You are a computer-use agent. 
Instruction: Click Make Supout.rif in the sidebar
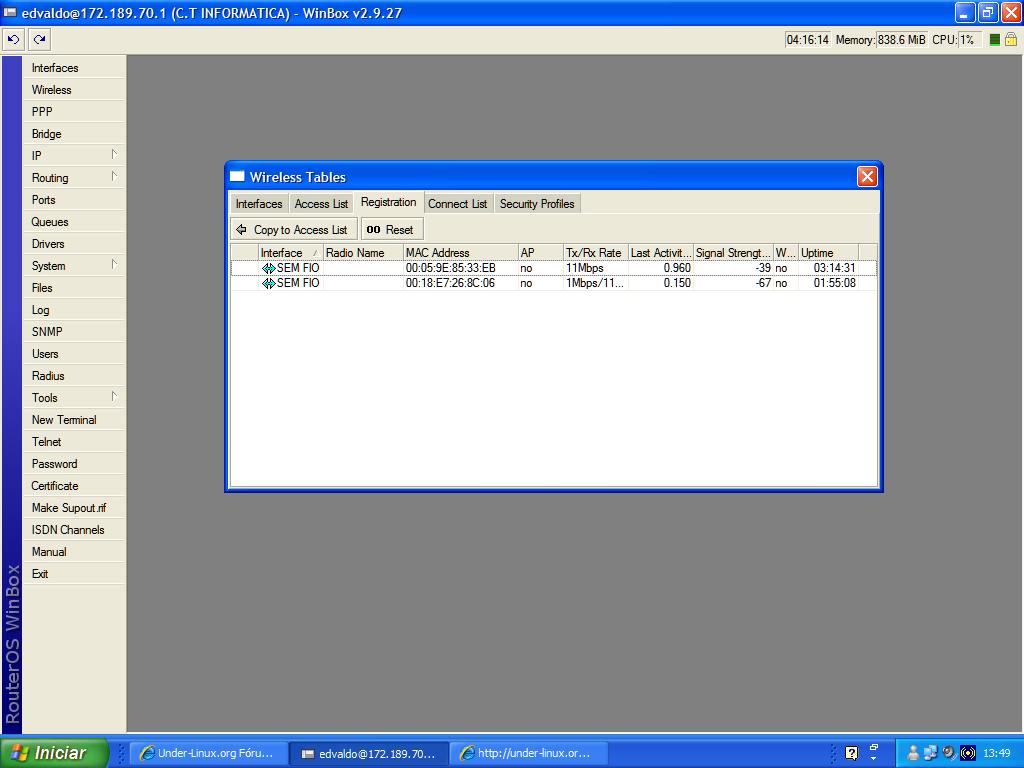(x=74, y=507)
